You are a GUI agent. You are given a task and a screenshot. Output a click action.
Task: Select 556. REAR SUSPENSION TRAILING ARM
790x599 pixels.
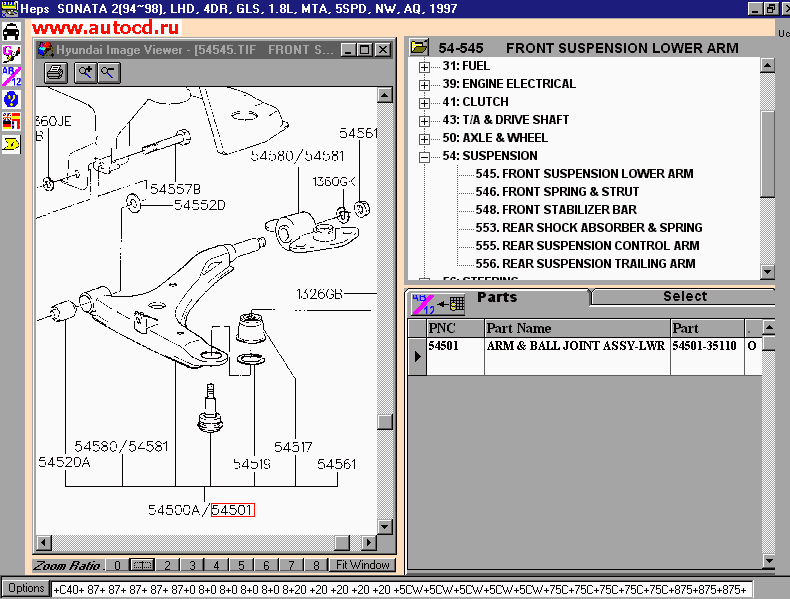585,264
